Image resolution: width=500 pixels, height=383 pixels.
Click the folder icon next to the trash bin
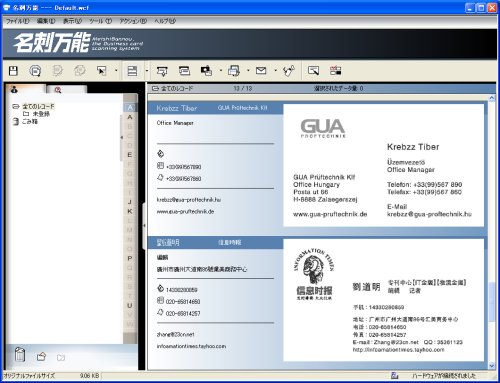[41, 357]
